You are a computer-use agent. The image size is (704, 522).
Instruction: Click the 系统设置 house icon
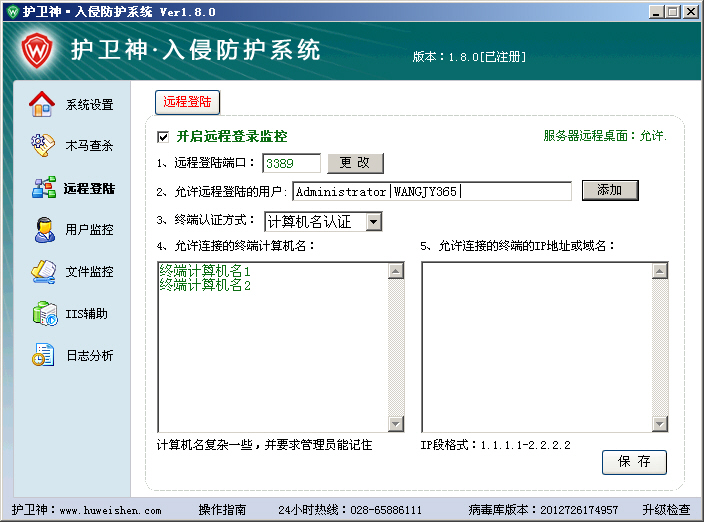pos(42,104)
